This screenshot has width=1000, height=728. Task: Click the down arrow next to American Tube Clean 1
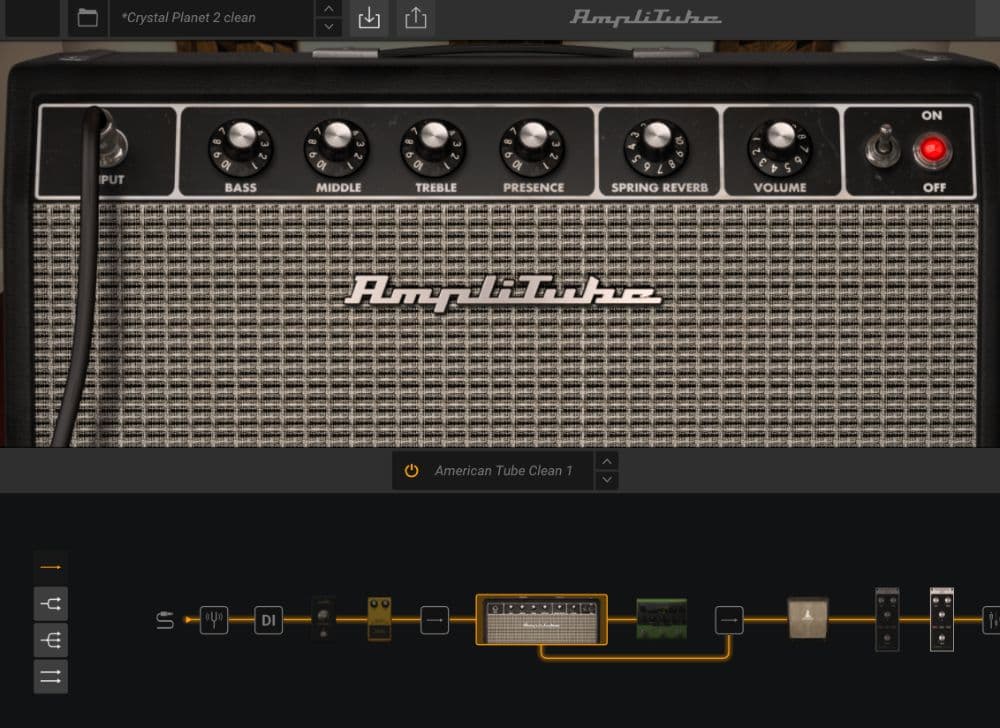pos(606,479)
